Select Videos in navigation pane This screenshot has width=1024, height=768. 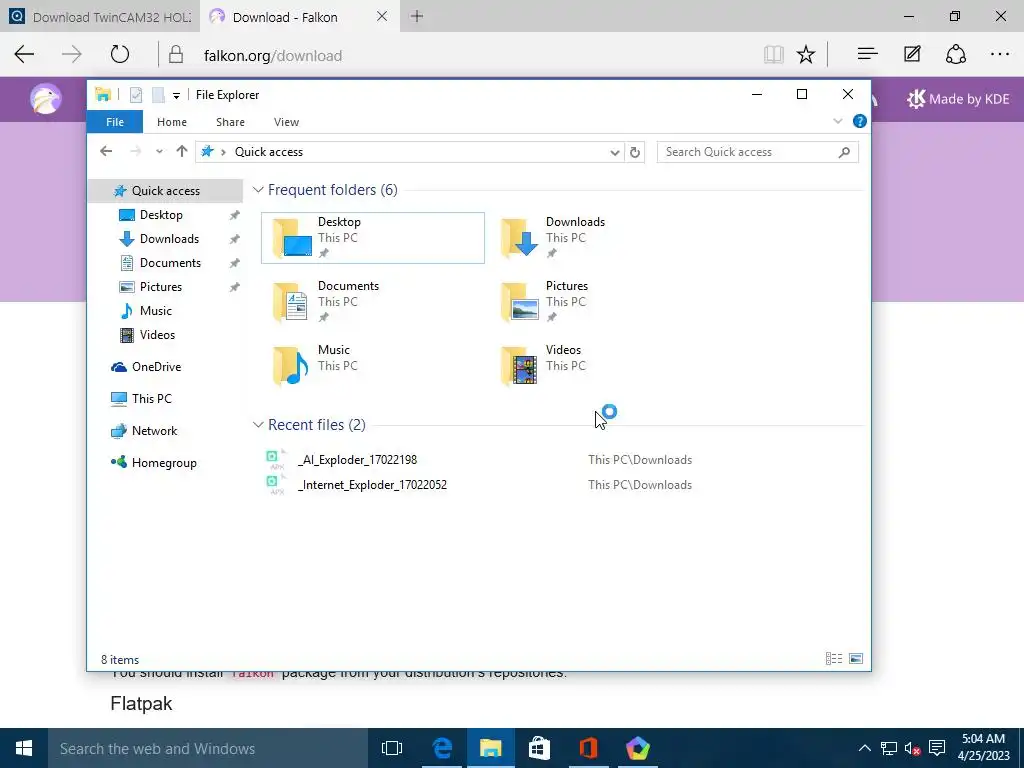(157, 335)
